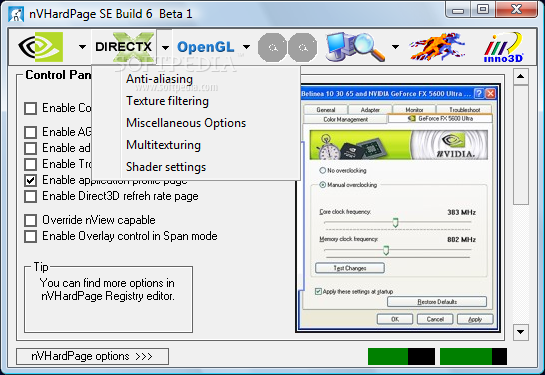Toggle the Enable Tr... checkbox
This screenshot has height=375, width=545.
tap(31, 164)
